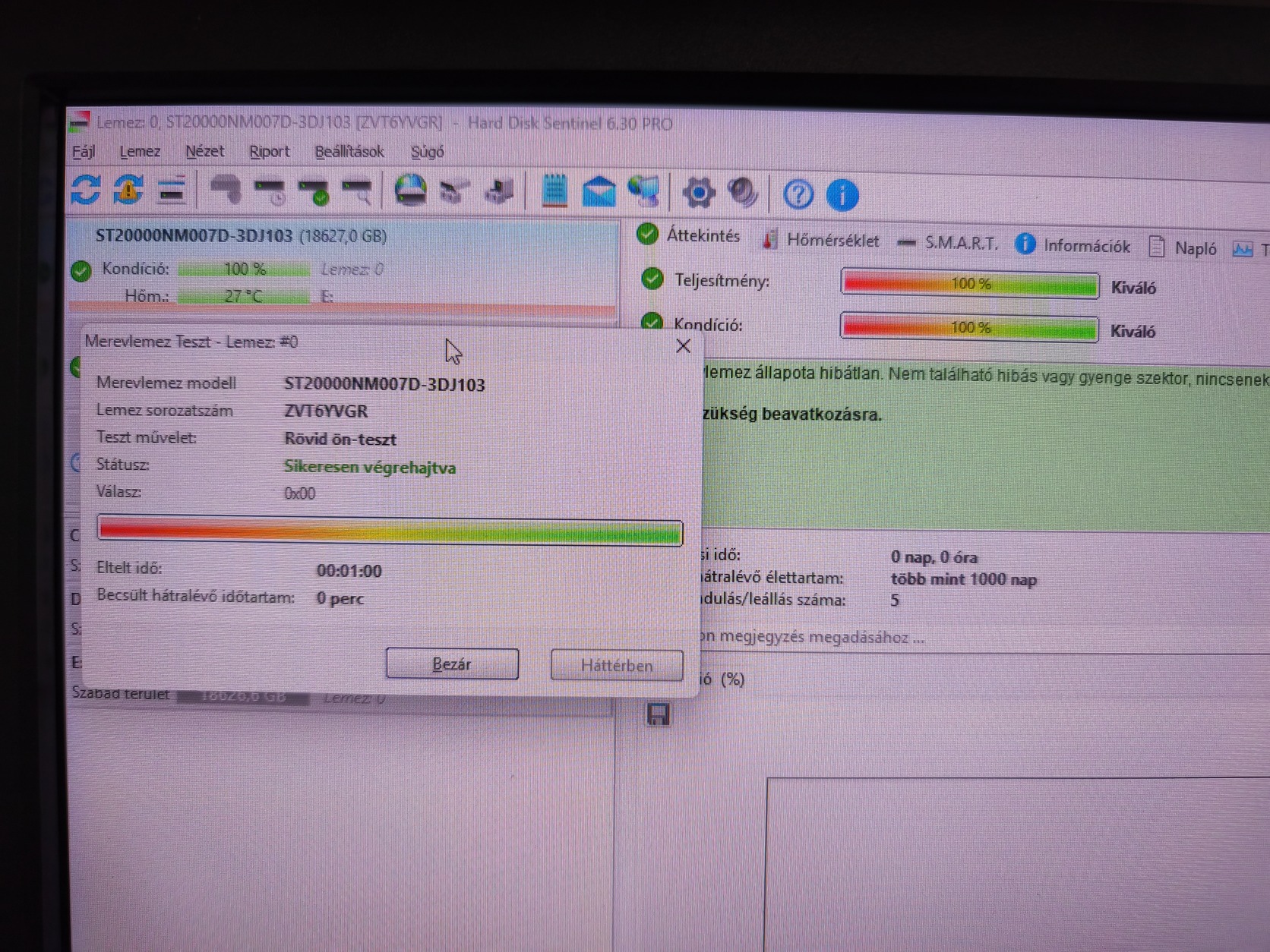The width and height of the screenshot is (1270, 952).
Task: Open the Súgó menu
Action: click(428, 152)
